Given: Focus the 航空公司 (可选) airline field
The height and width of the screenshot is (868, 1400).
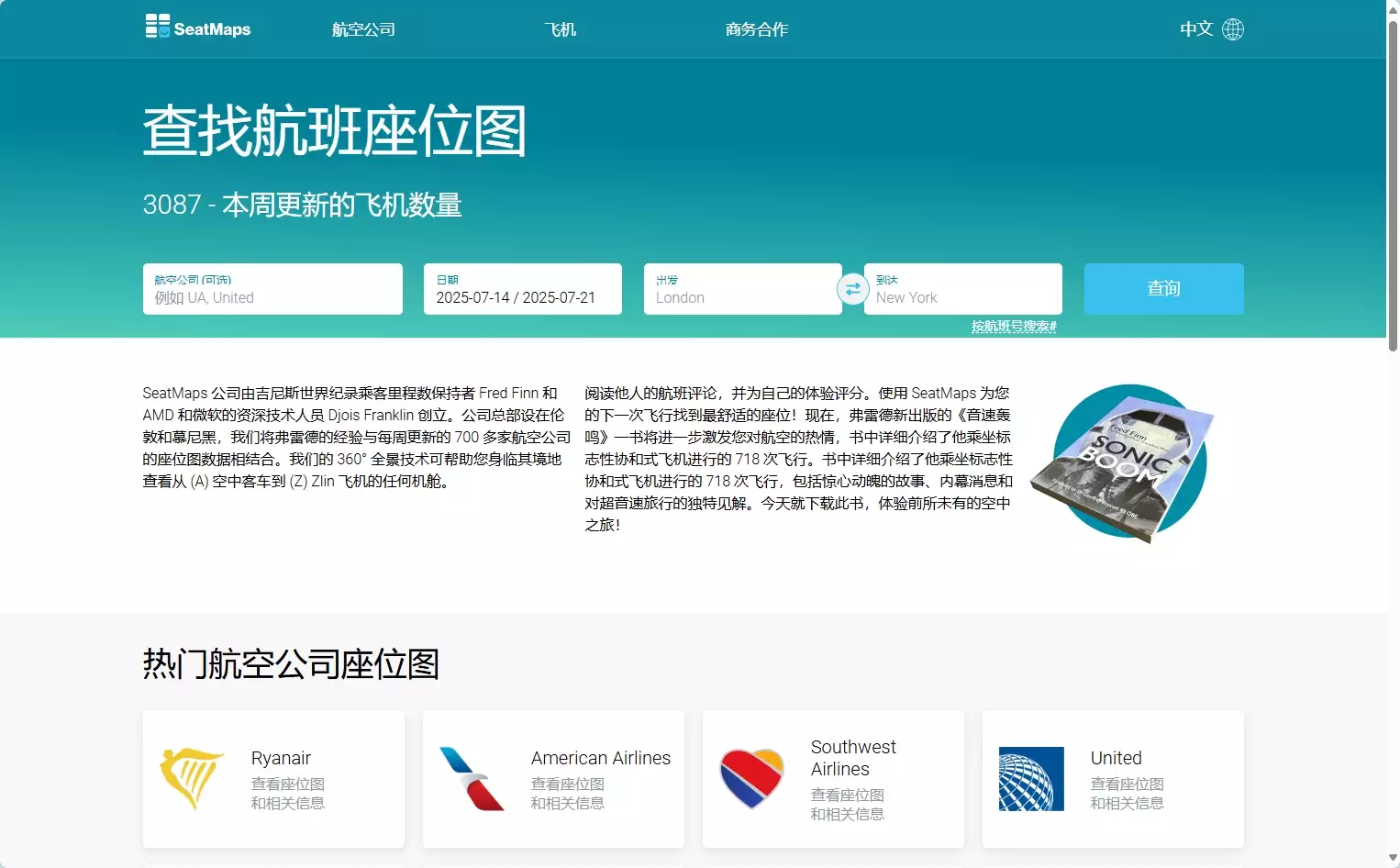Looking at the screenshot, I should tap(272, 289).
